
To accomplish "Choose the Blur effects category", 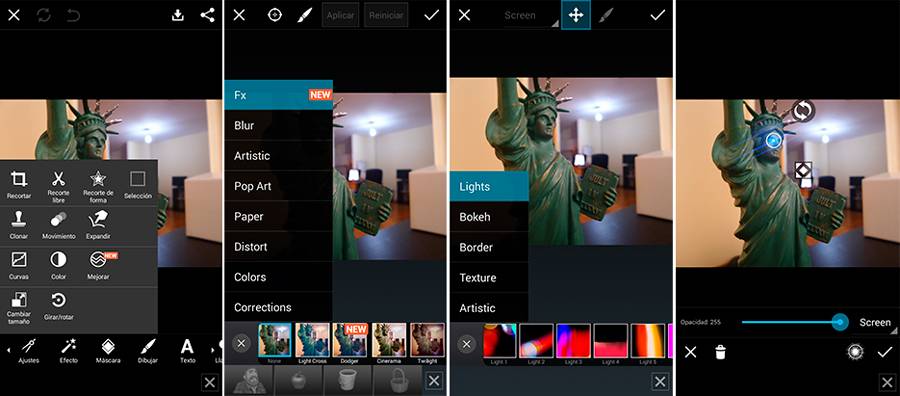I will point(278,125).
